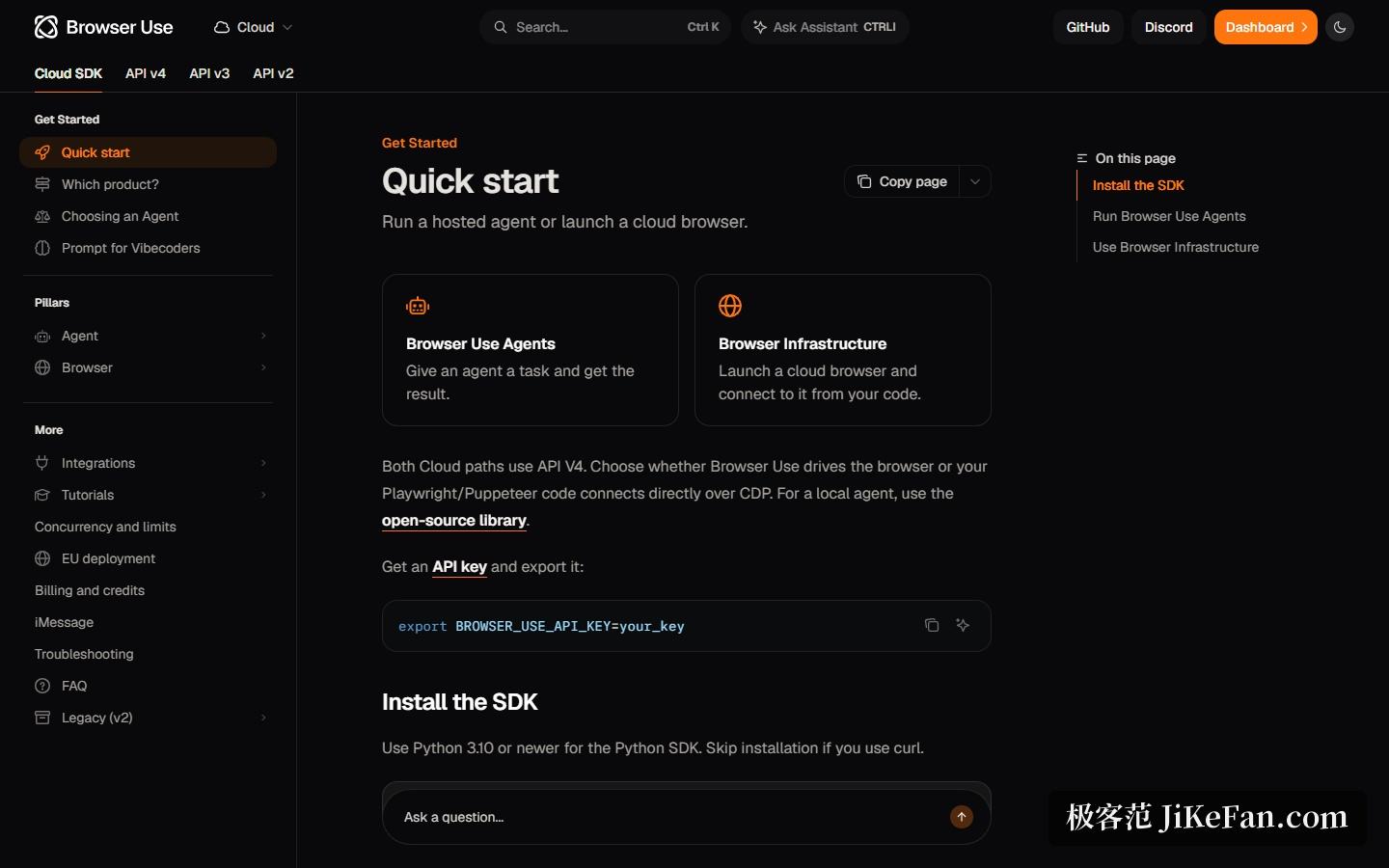This screenshot has width=1389, height=868.
Task: Click the robot icon beside sidebar Agent
Action: [42, 336]
